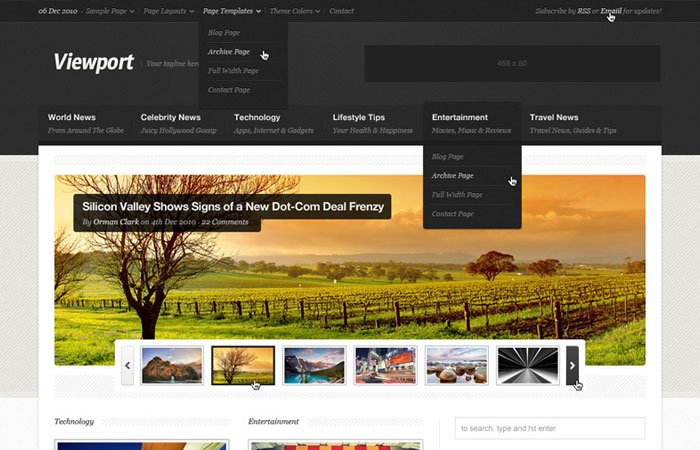Image resolution: width=700 pixels, height=450 pixels.
Task: Open the Travel News category
Action: [573, 124]
